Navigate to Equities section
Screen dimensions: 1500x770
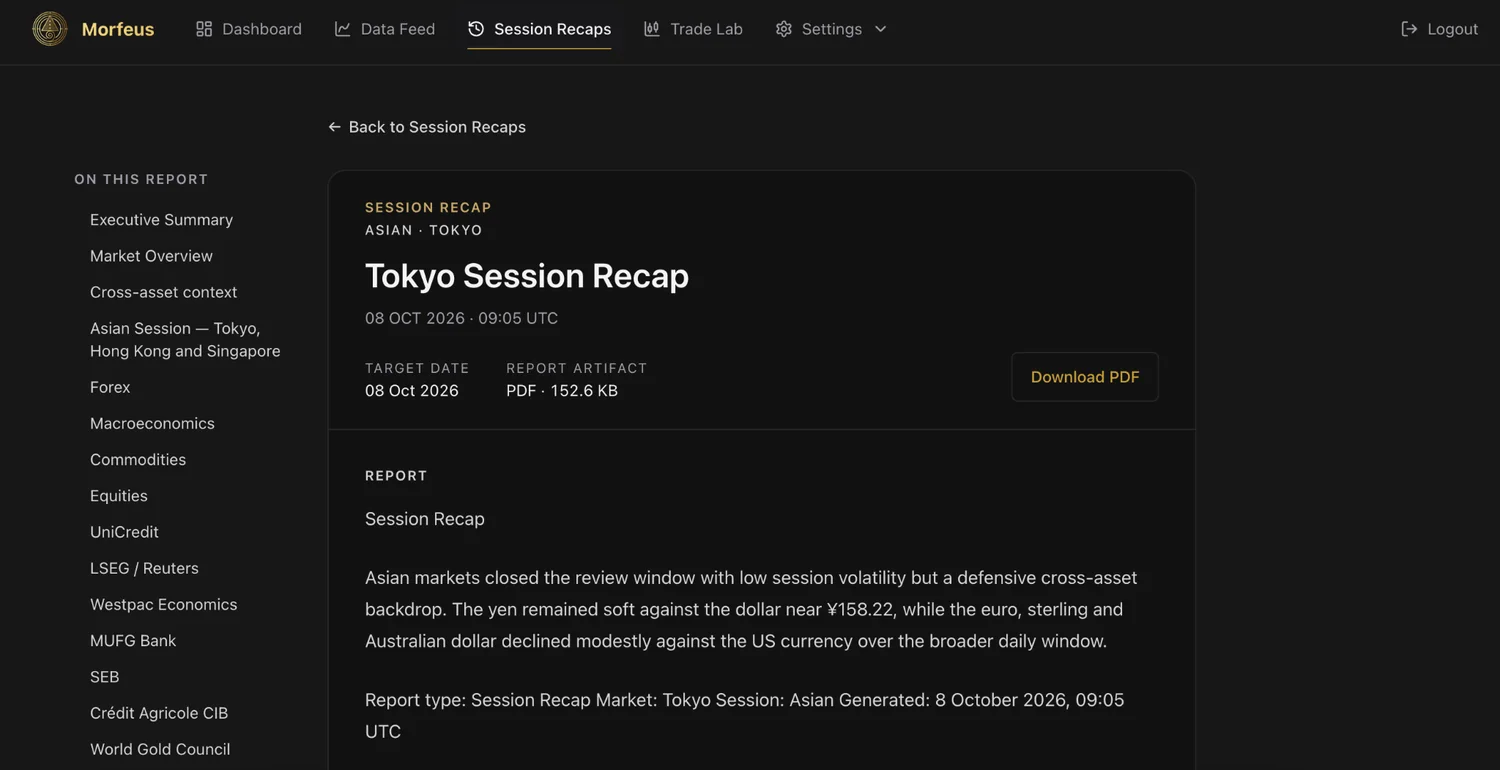tap(119, 496)
